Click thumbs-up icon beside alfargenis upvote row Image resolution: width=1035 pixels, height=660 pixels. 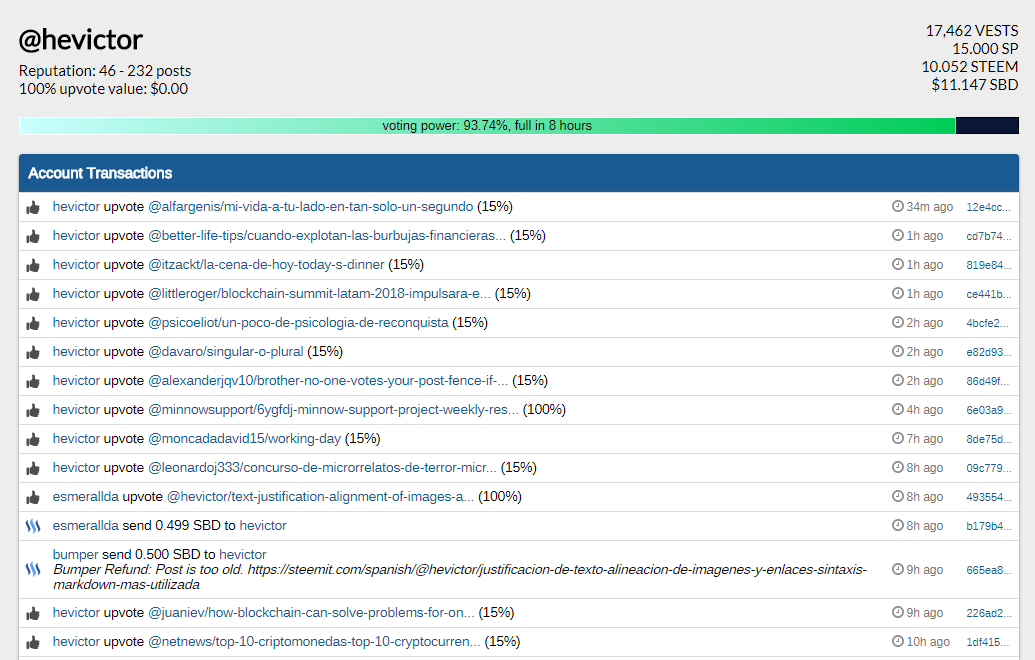tap(33, 208)
